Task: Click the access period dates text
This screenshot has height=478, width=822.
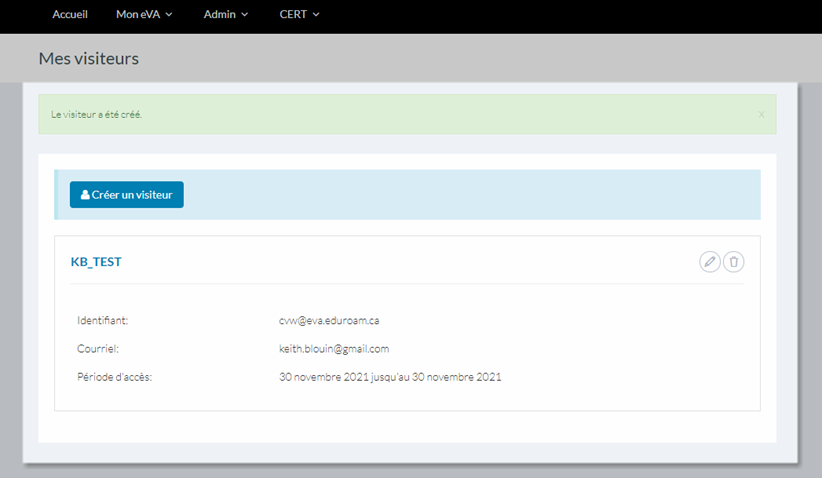Action: tap(390, 377)
